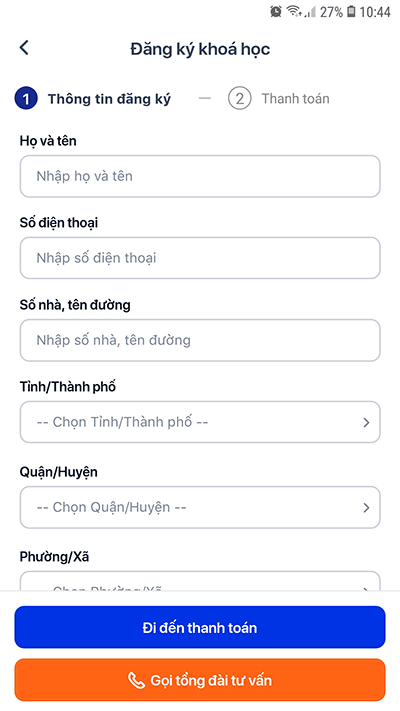Image resolution: width=400 pixels, height=711 pixels.
Task: Open the Phường/Xã dropdown
Action: [200, 581]
